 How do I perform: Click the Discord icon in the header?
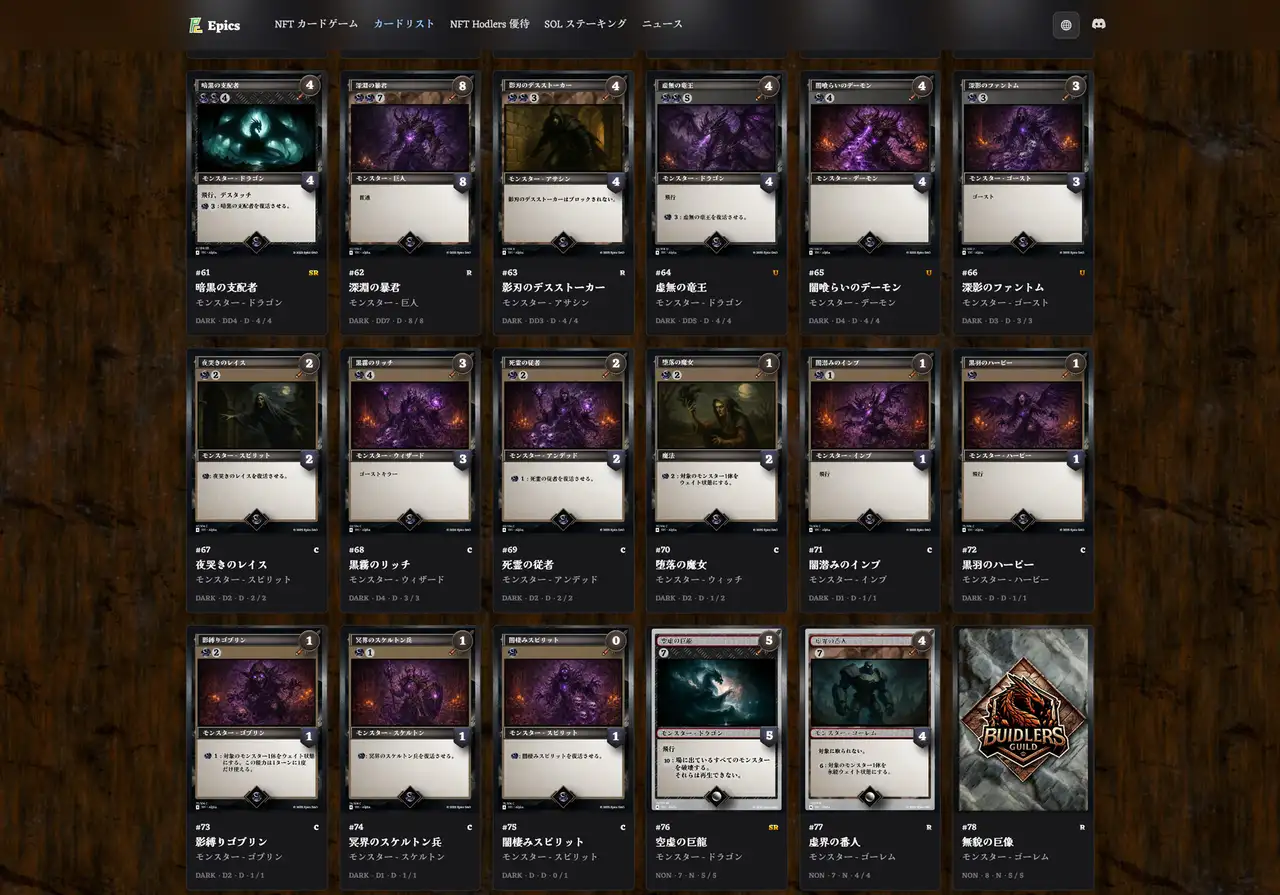click(1098, 25)
